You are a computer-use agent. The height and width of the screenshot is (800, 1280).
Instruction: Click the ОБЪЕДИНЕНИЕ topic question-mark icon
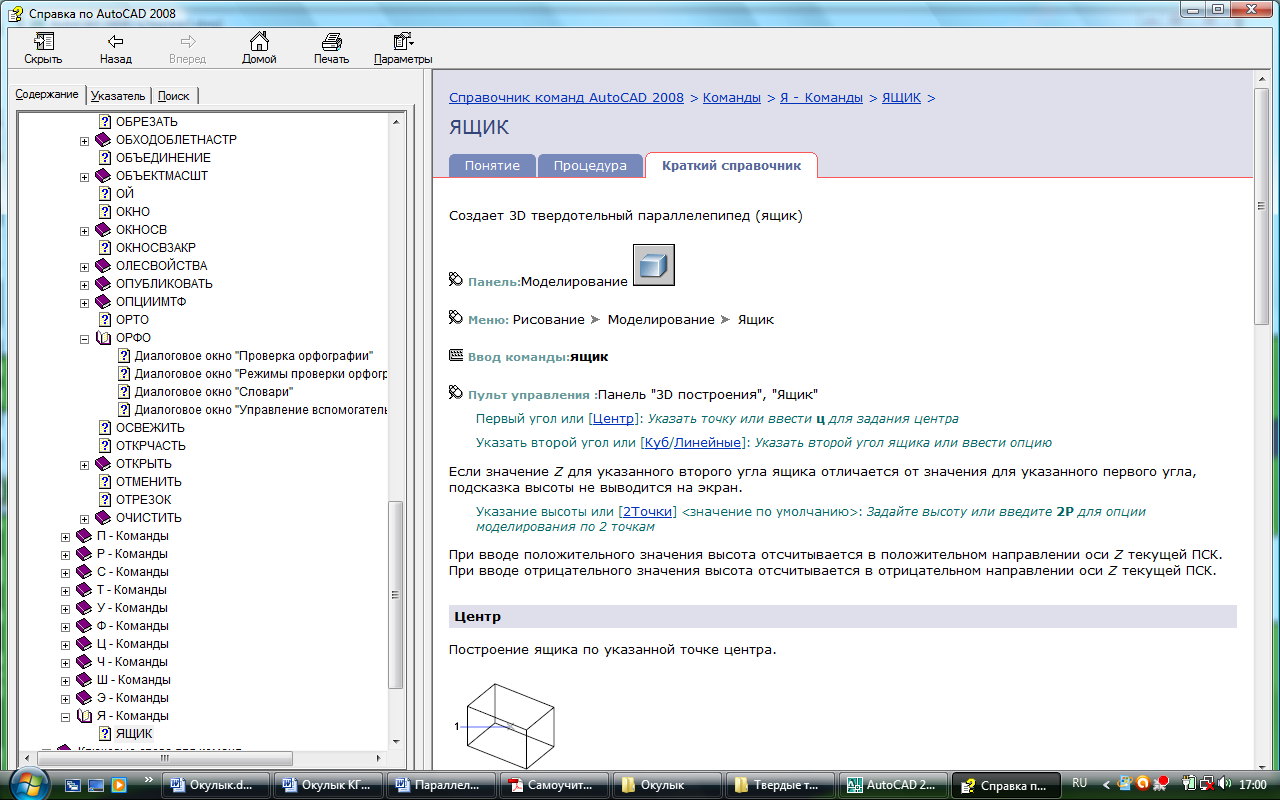(x=105, y=158)
